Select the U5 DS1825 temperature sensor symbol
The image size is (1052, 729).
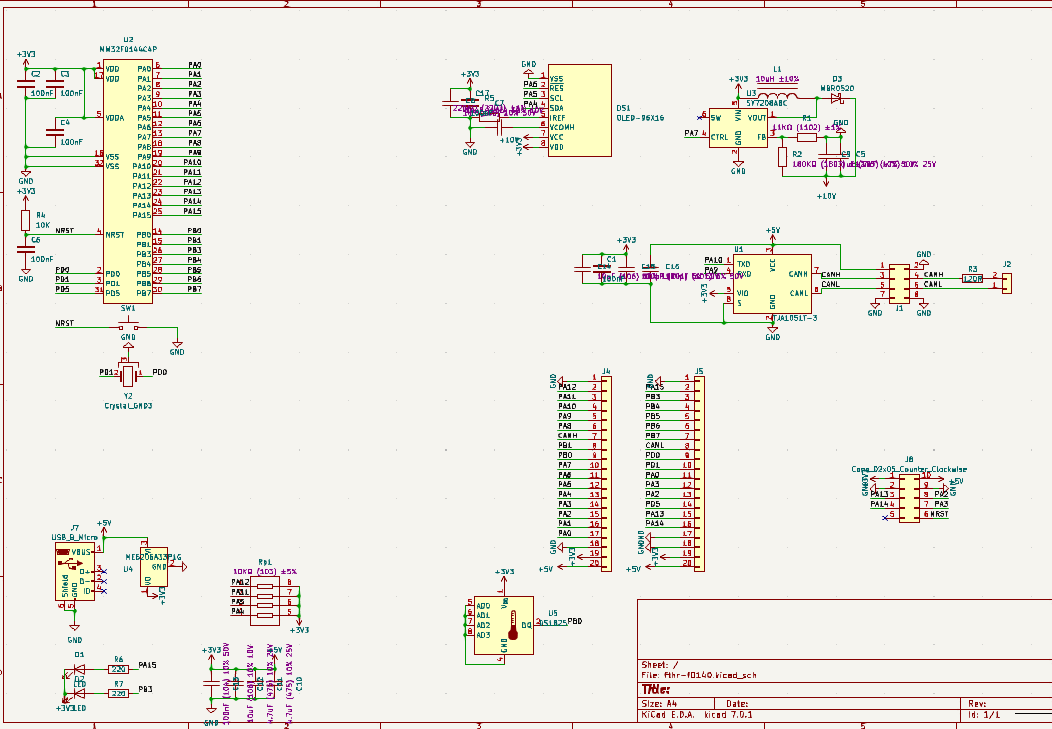click(x=503, y=625)
